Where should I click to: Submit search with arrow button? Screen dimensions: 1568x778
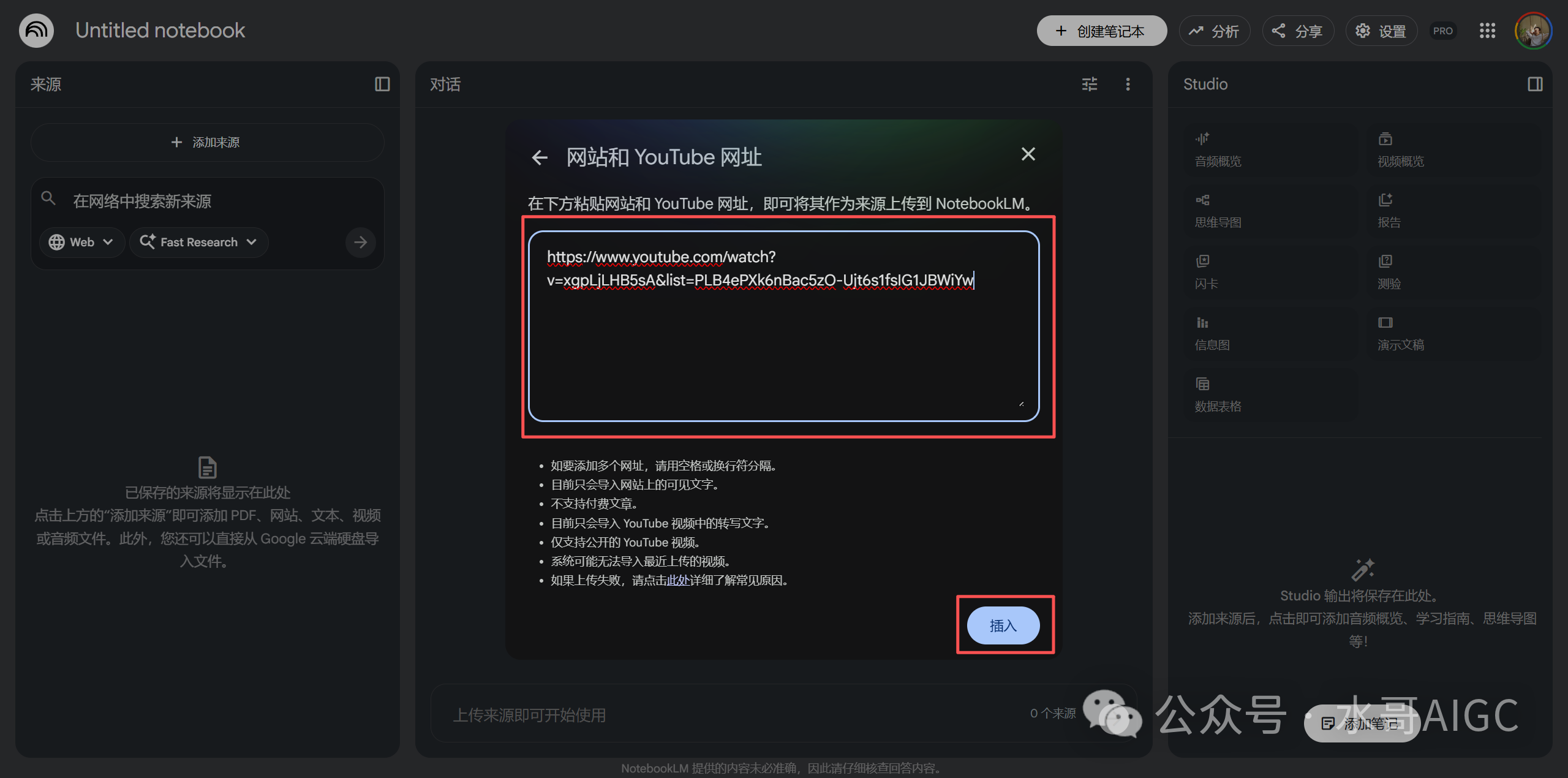[x=360, y=242]
